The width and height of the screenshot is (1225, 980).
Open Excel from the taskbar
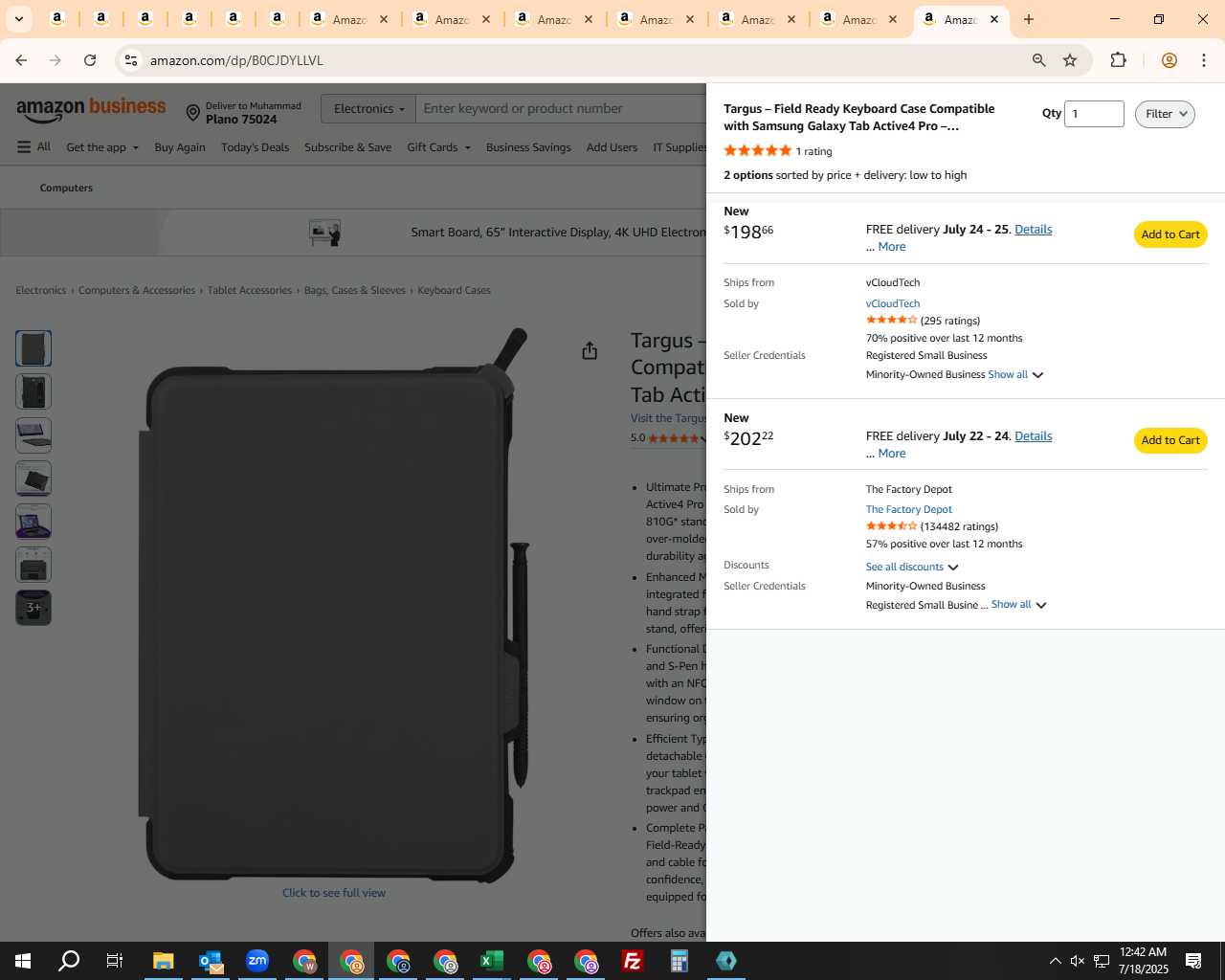pos(492,961)
